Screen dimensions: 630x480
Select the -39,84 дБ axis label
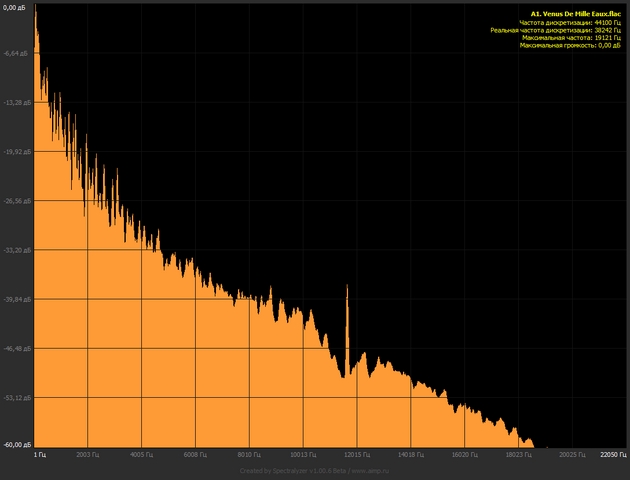coord(17,298)
